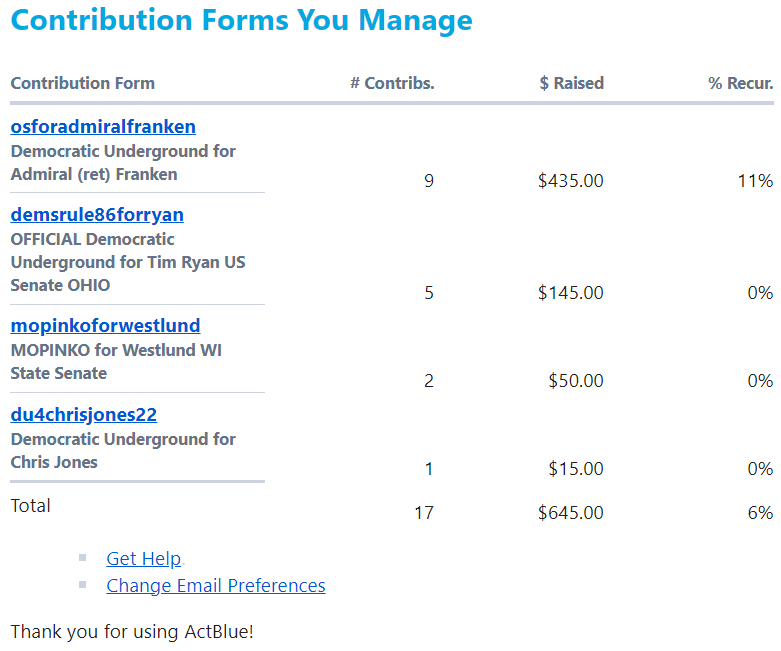The height and width of the screenshot is (651, 781).
Task: Click the Get Help link
Action: pos(144,558)
